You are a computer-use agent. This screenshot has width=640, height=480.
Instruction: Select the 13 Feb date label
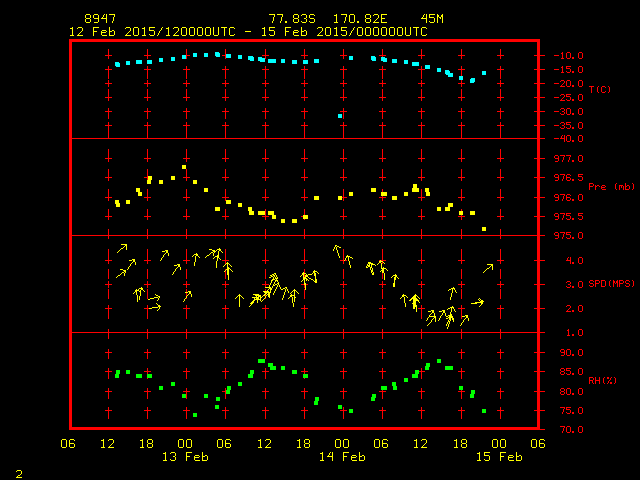pos(185,457)
